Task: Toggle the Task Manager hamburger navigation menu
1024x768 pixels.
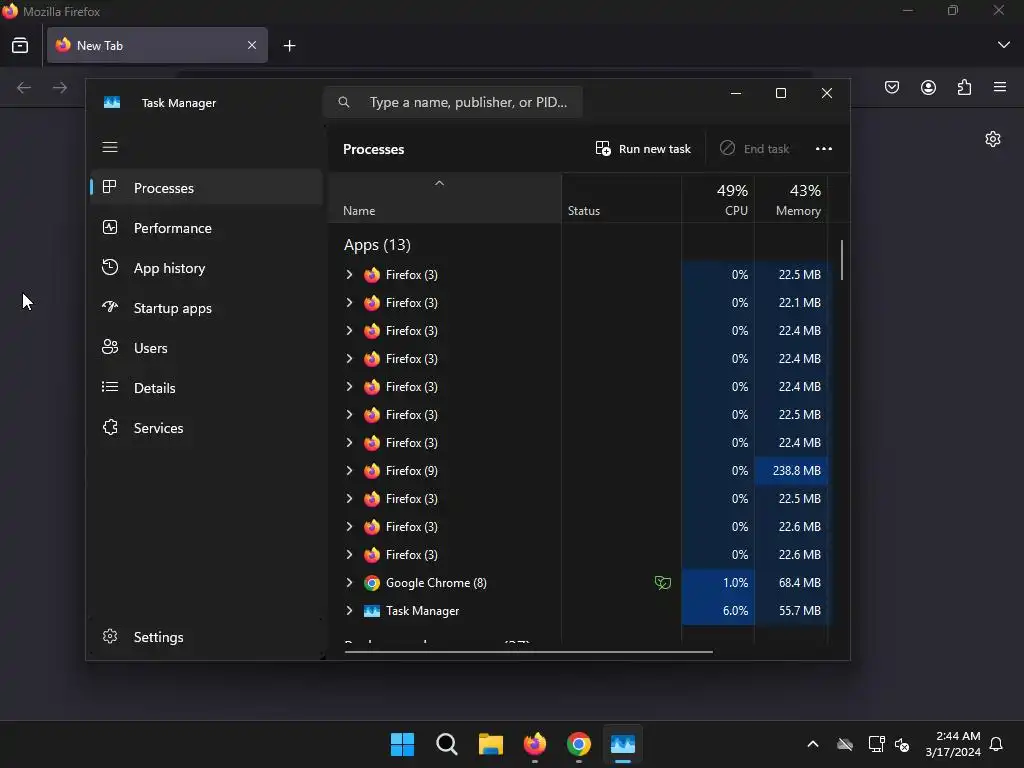Action: click(x=110, y=147)
